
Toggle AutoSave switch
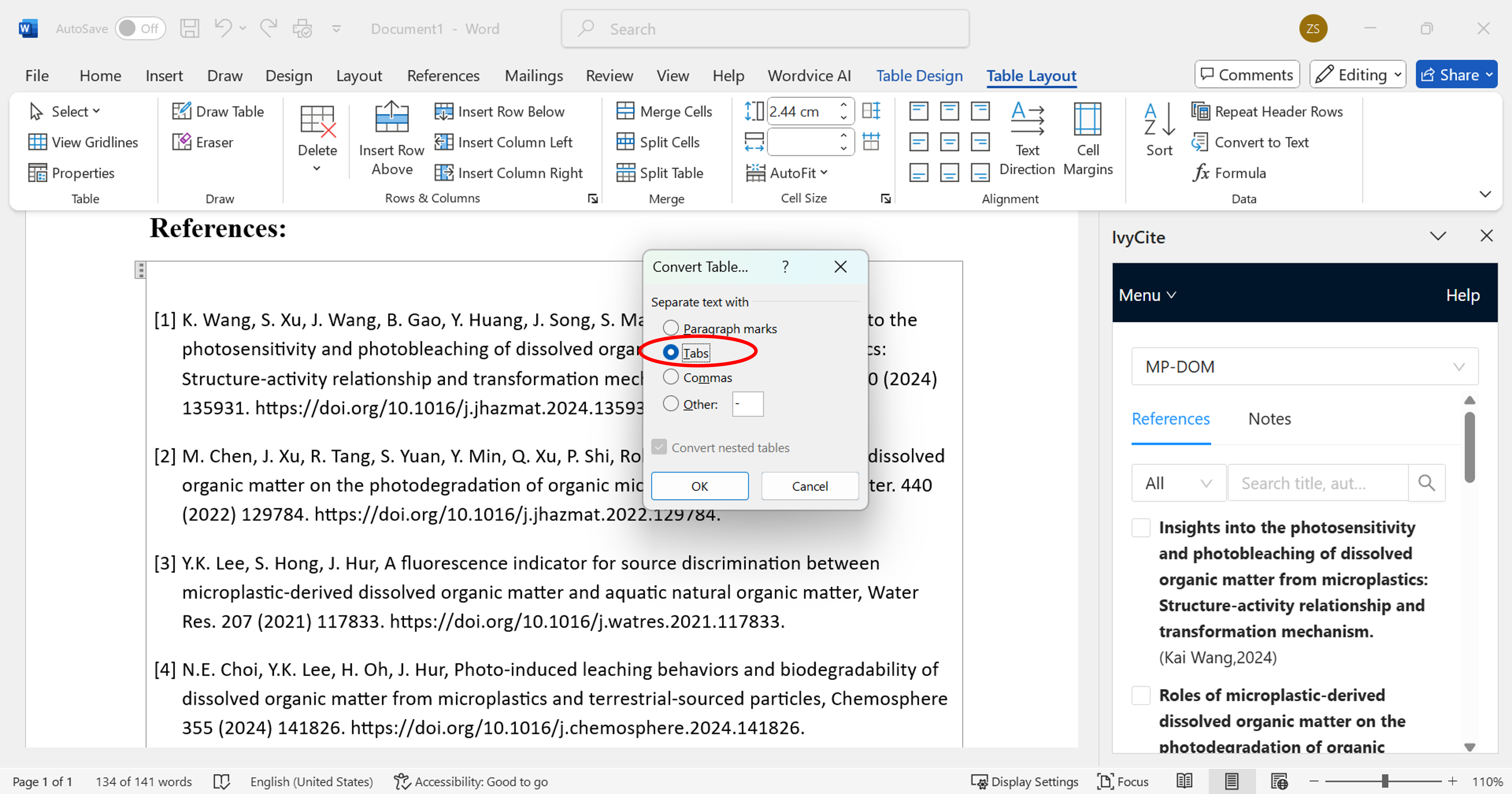[140, 28]
